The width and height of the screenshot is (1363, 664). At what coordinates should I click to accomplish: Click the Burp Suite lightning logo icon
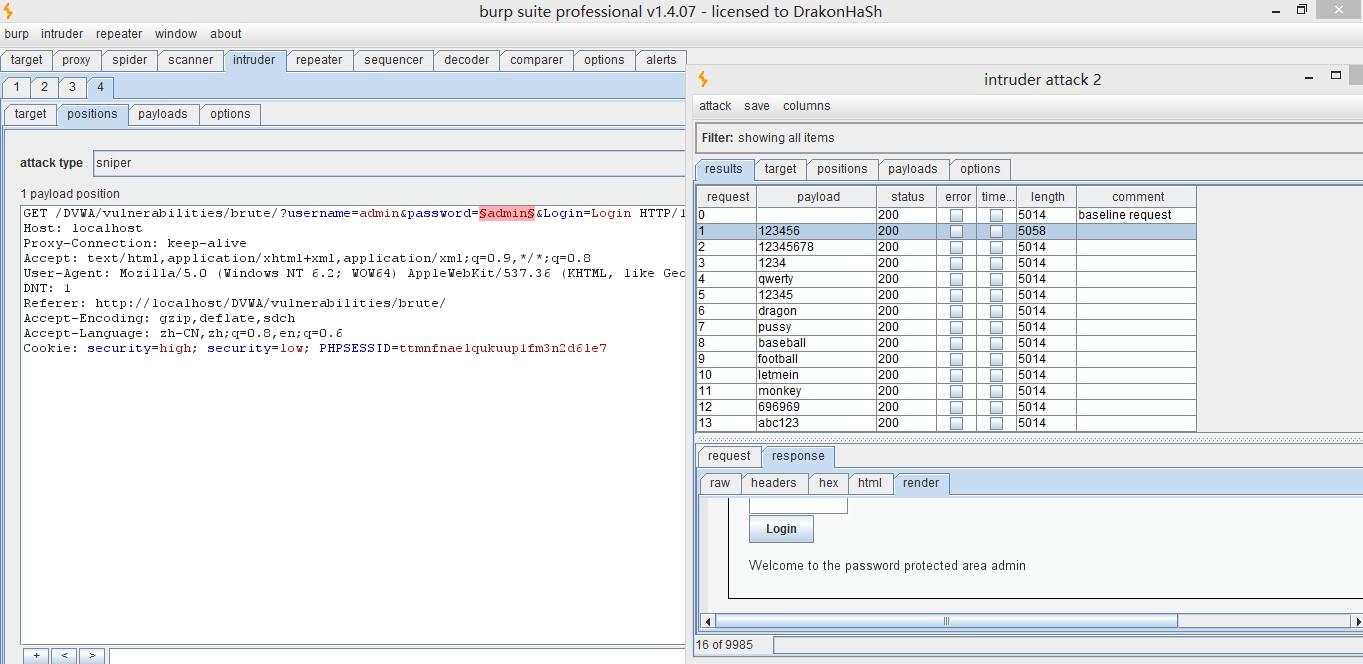pos(9,12)
